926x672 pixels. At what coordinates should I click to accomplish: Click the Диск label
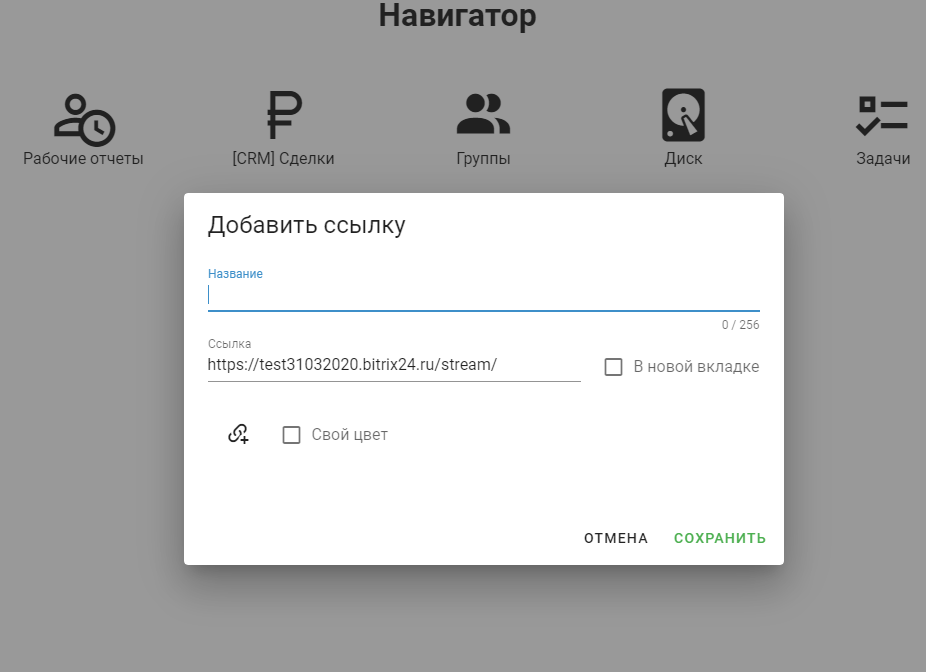point(683,159)
